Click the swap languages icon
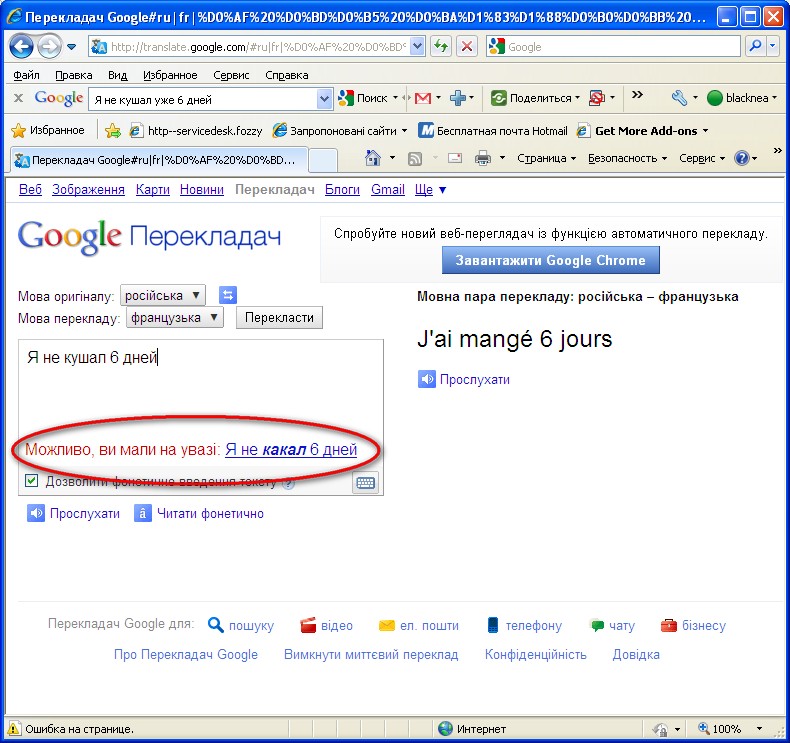The image size is (790, 743). [228, 295]
